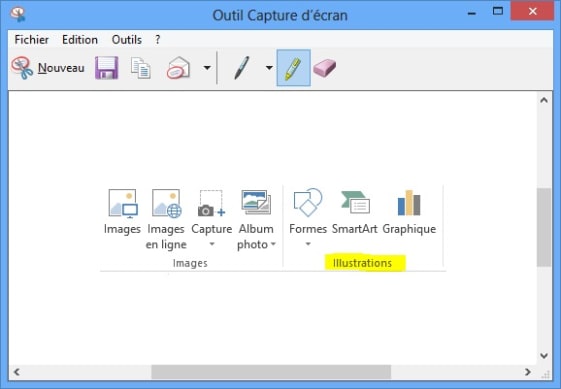Click the horizontal scrollbar right arrow
The height and width of the screenshot is (389, 561).
(528, 372)
